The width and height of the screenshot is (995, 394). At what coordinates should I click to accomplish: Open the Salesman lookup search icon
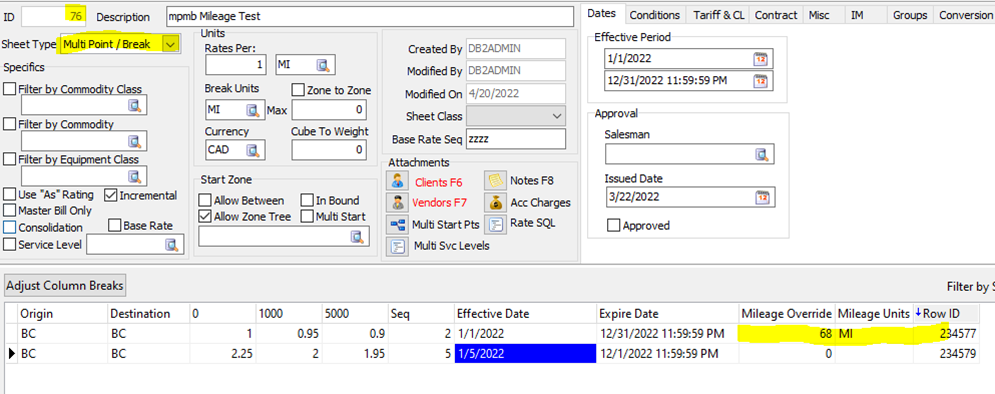click(761, 154)
